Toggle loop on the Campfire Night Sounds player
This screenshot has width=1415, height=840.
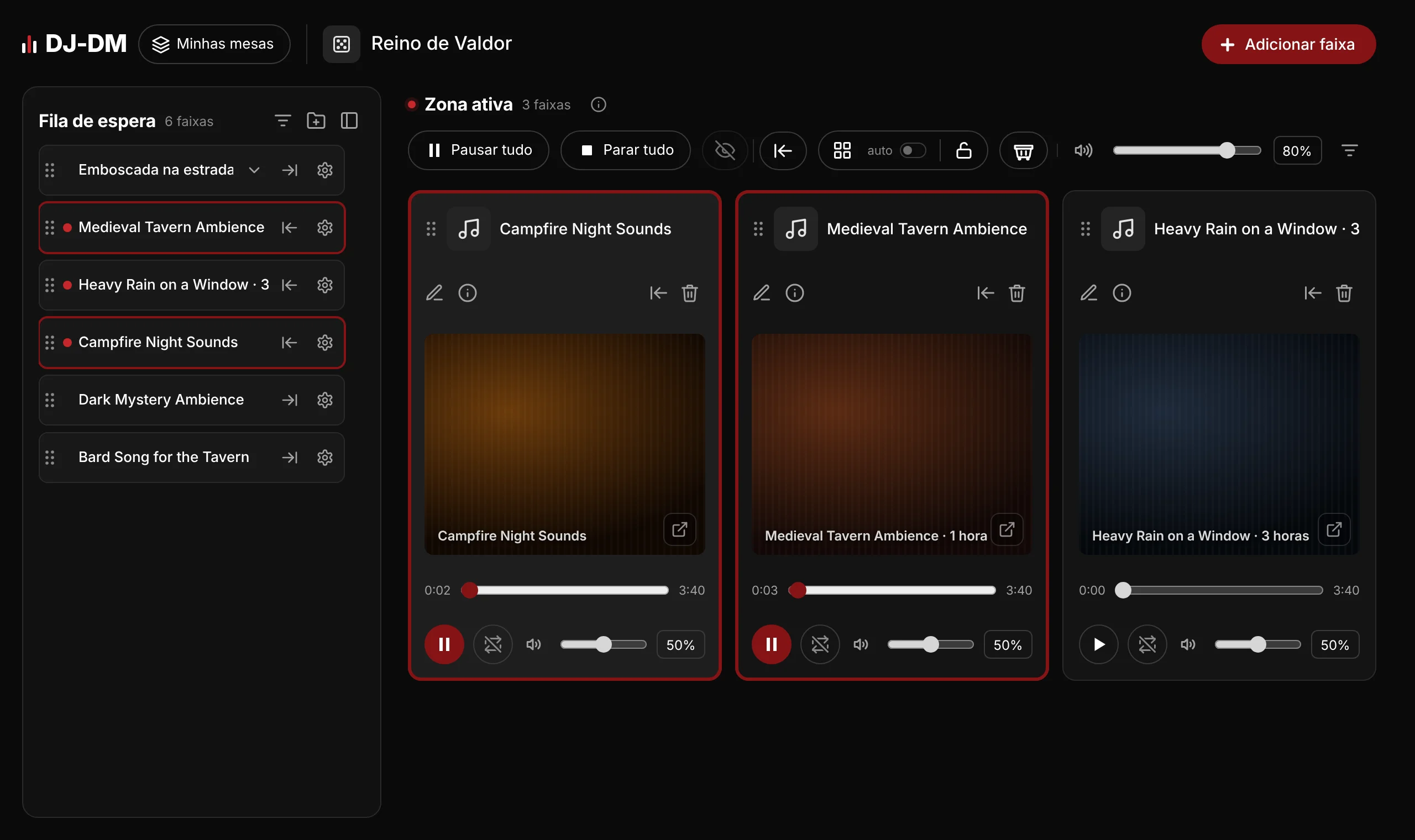click(x=492, y=644)
